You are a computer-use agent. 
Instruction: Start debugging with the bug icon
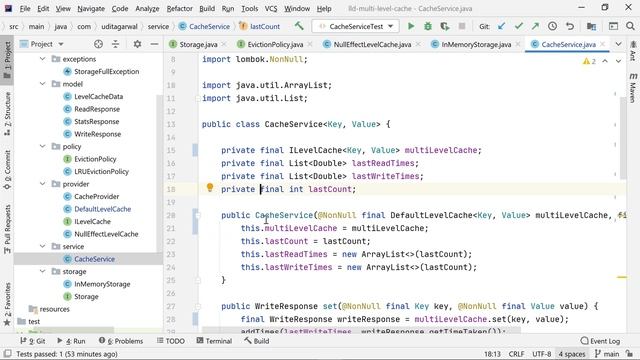(x=428, y=26)
